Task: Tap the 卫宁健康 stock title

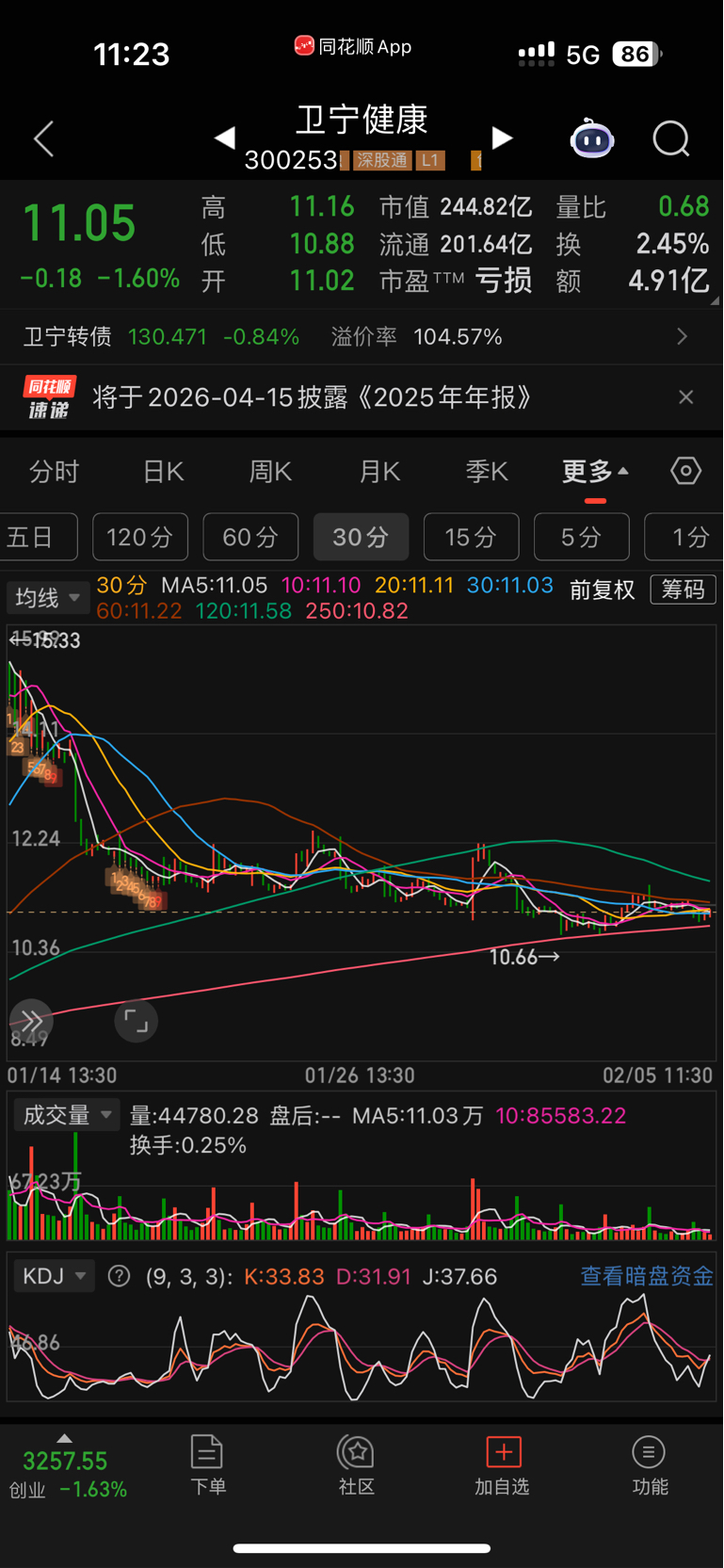Action: [x=362, y=120]
